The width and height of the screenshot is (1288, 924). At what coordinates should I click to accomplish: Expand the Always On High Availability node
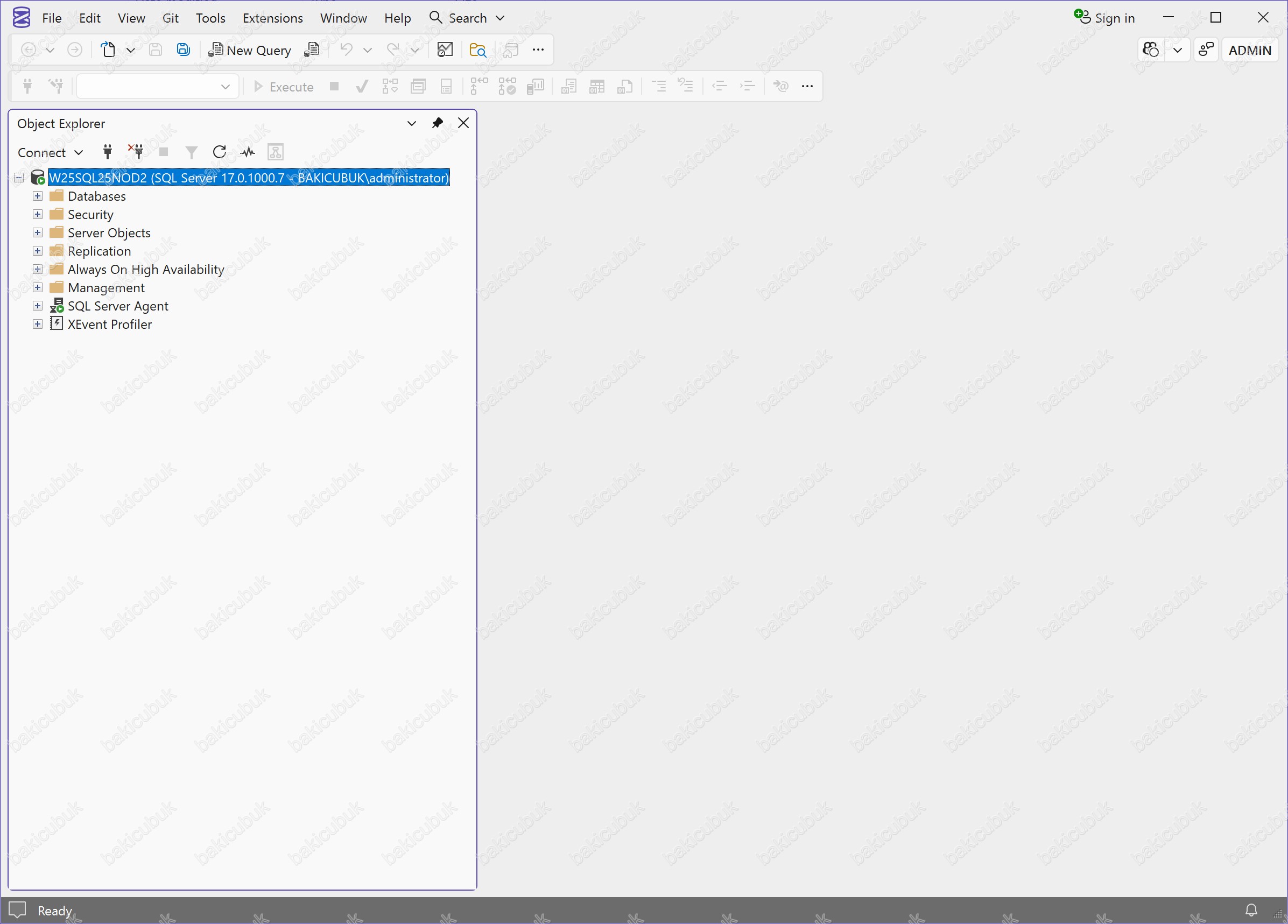pyautogui.click(x=38, y=269)
